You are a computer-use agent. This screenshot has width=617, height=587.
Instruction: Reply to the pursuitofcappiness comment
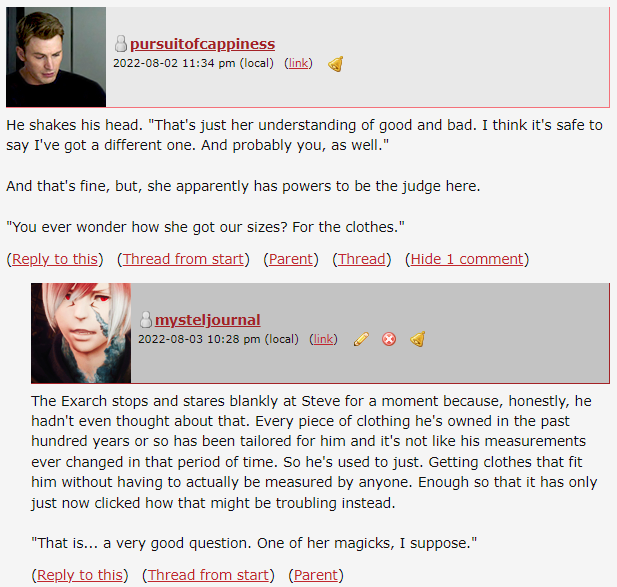[55, 259]
